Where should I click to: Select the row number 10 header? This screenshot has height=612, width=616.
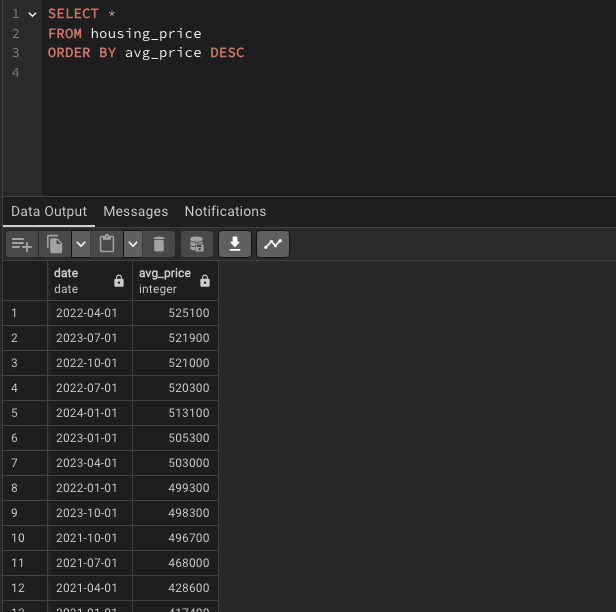(25, 538)
